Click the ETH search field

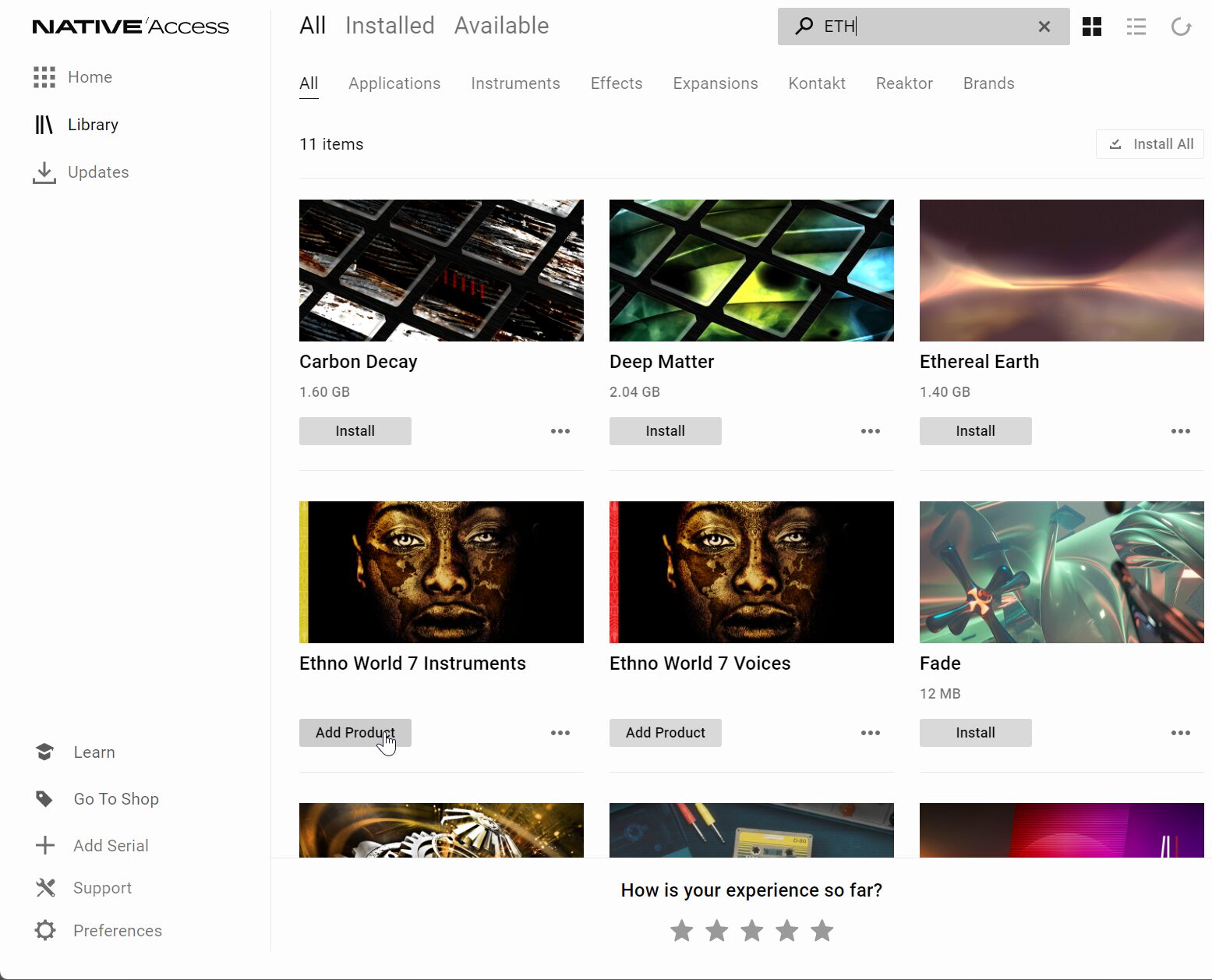pyautogui.click(x=924, y=27)
